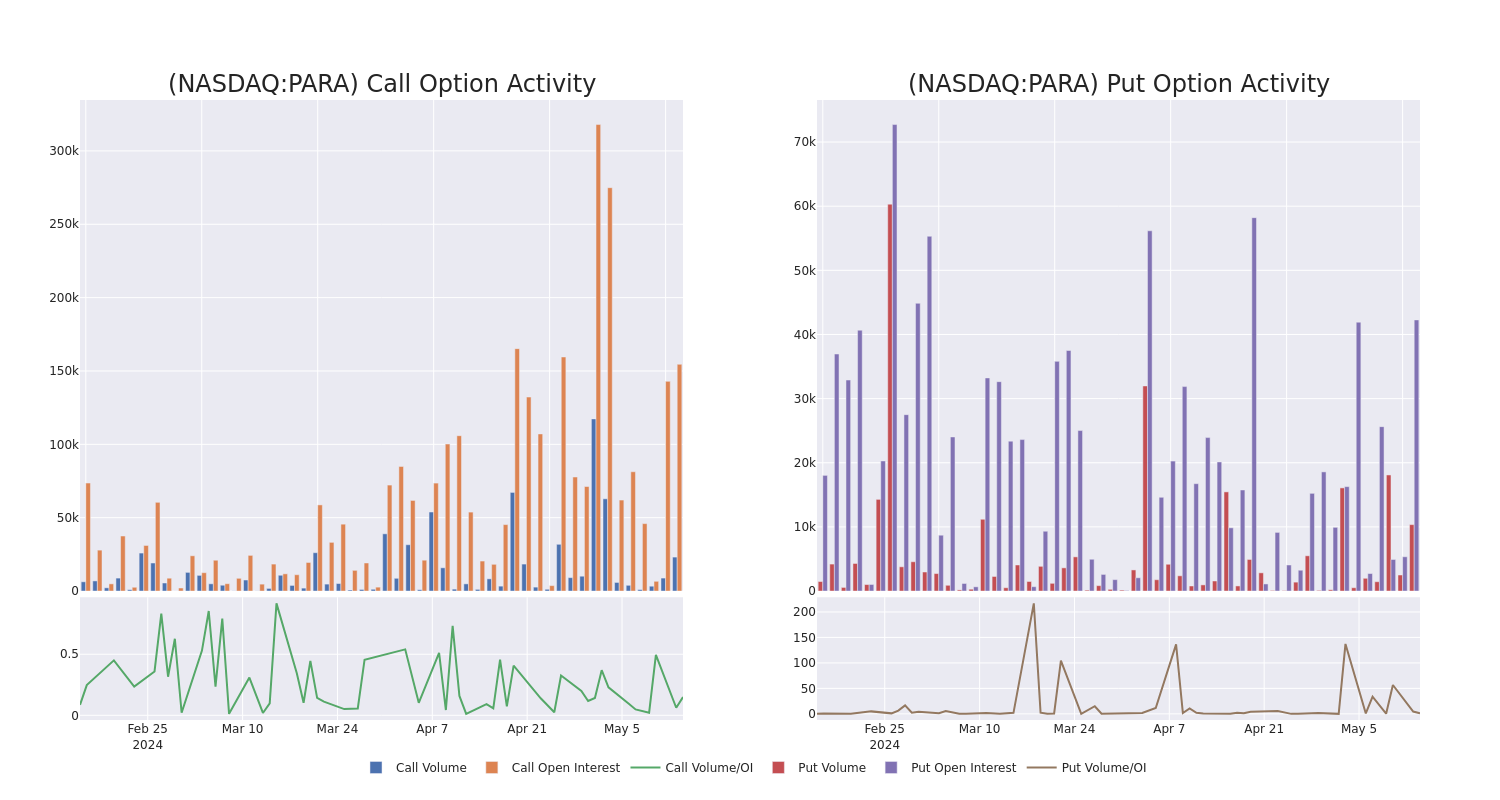Click the May 5 date under call chart

[622, 729]
